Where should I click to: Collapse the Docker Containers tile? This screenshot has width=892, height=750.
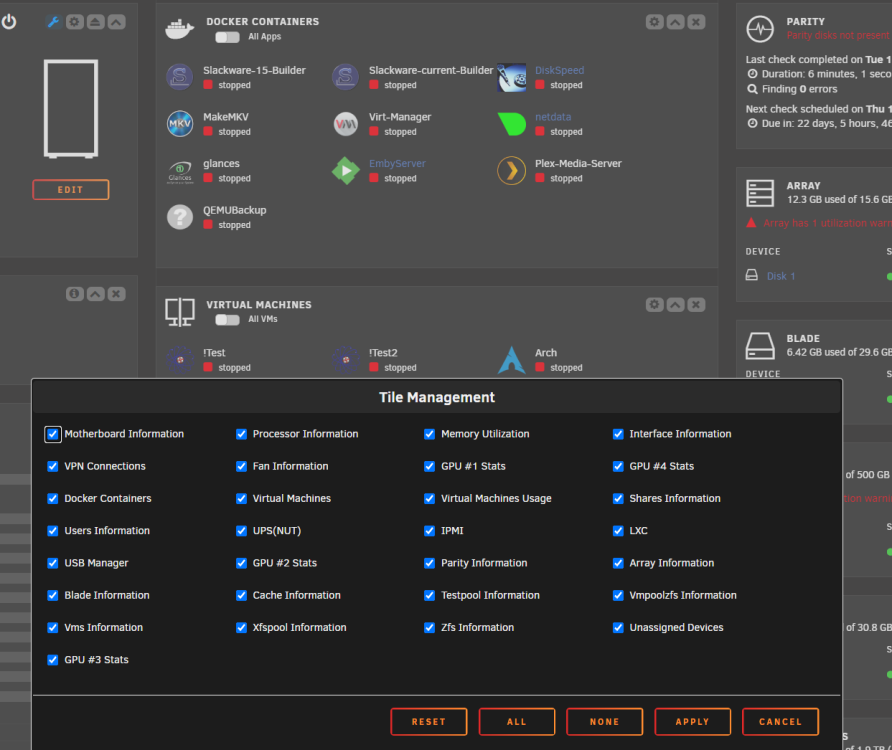click(x=675, y=22)
